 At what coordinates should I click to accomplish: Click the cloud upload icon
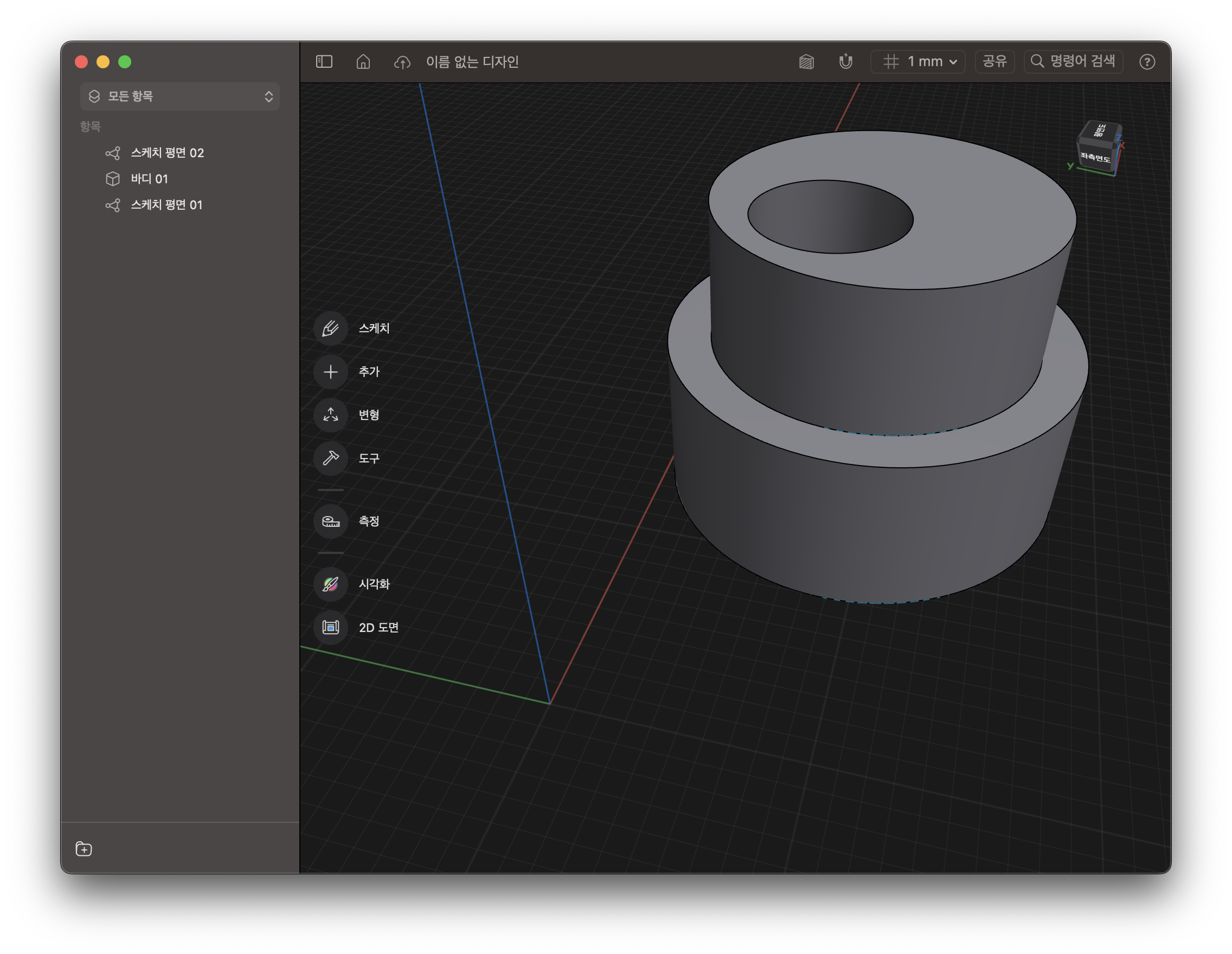pyautogui.click(x=402, y=62)
